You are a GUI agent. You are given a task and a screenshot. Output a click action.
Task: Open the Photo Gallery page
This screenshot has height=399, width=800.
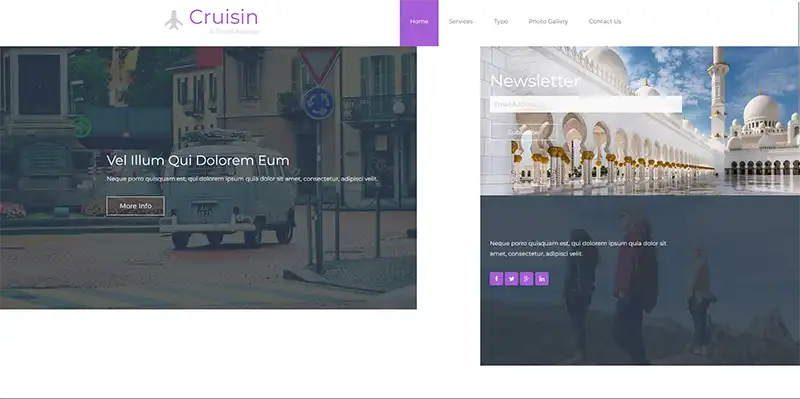548,21
